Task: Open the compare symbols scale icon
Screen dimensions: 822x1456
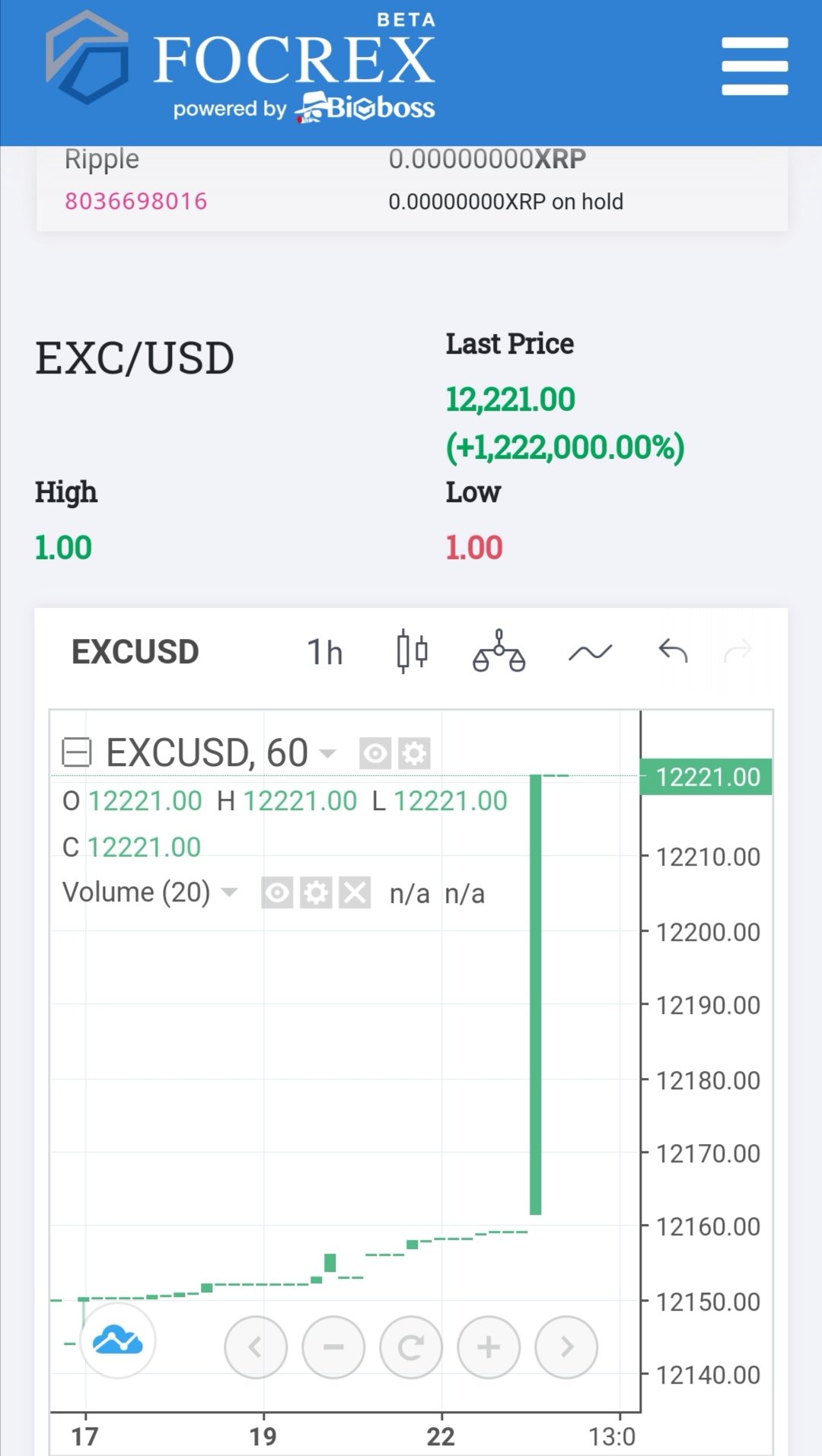Action: (499, 651)
